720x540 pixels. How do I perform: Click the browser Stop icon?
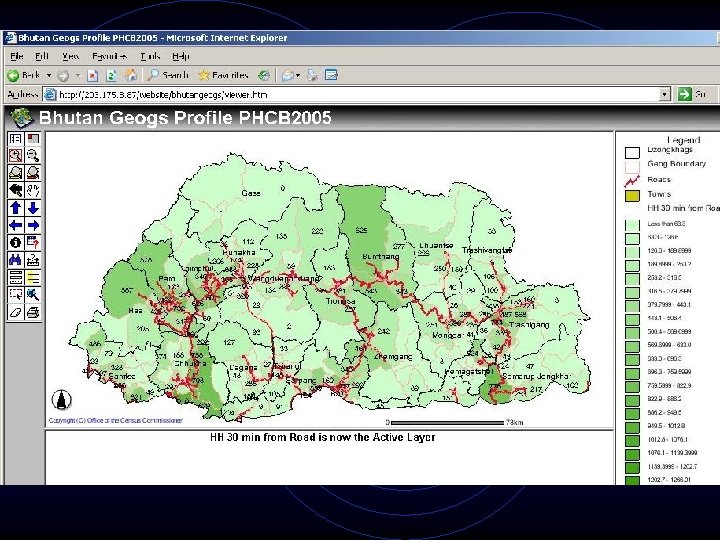coord(92,75)
